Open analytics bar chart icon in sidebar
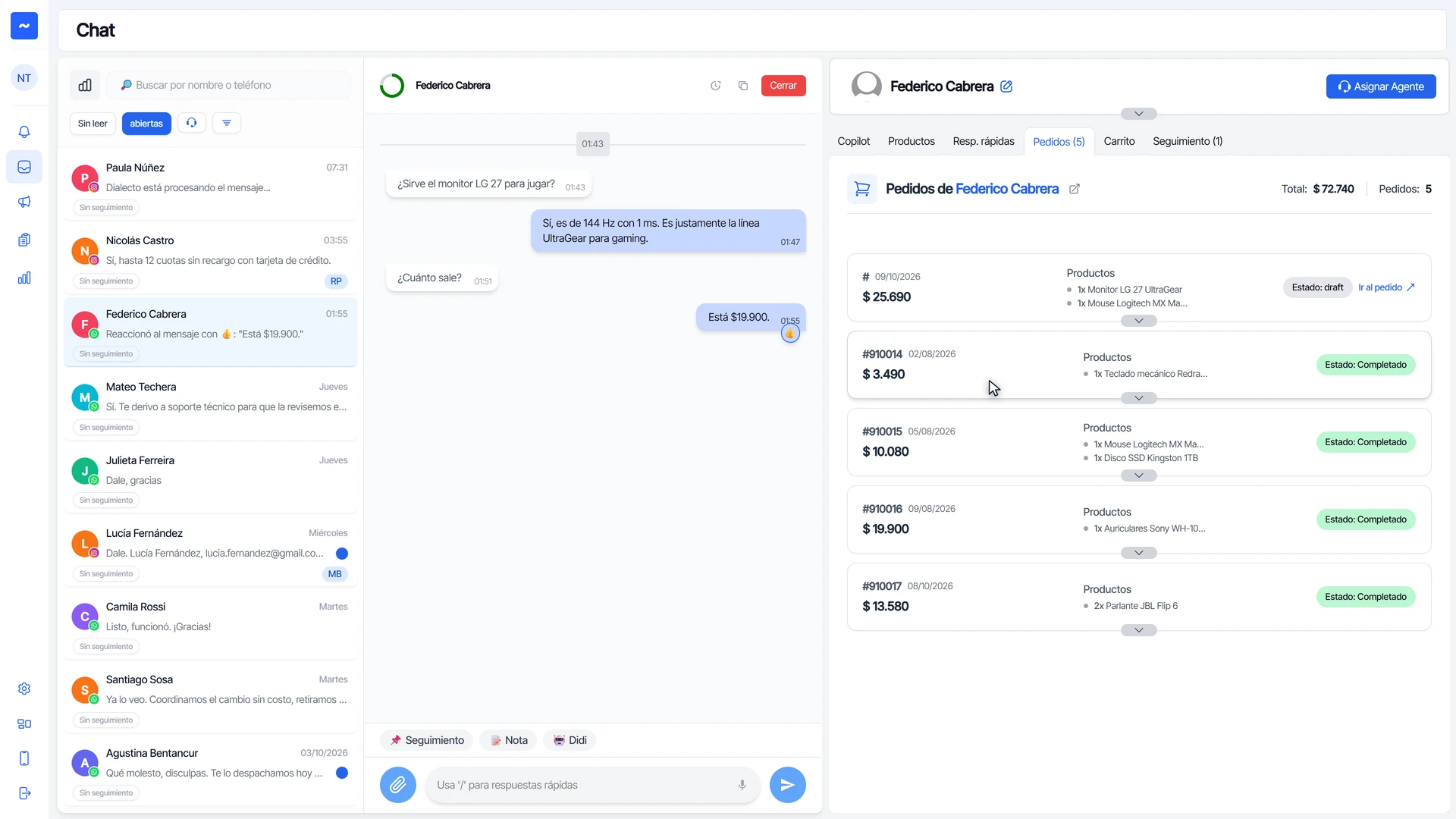Screen dimensions: 1456x819 point(24,278)
